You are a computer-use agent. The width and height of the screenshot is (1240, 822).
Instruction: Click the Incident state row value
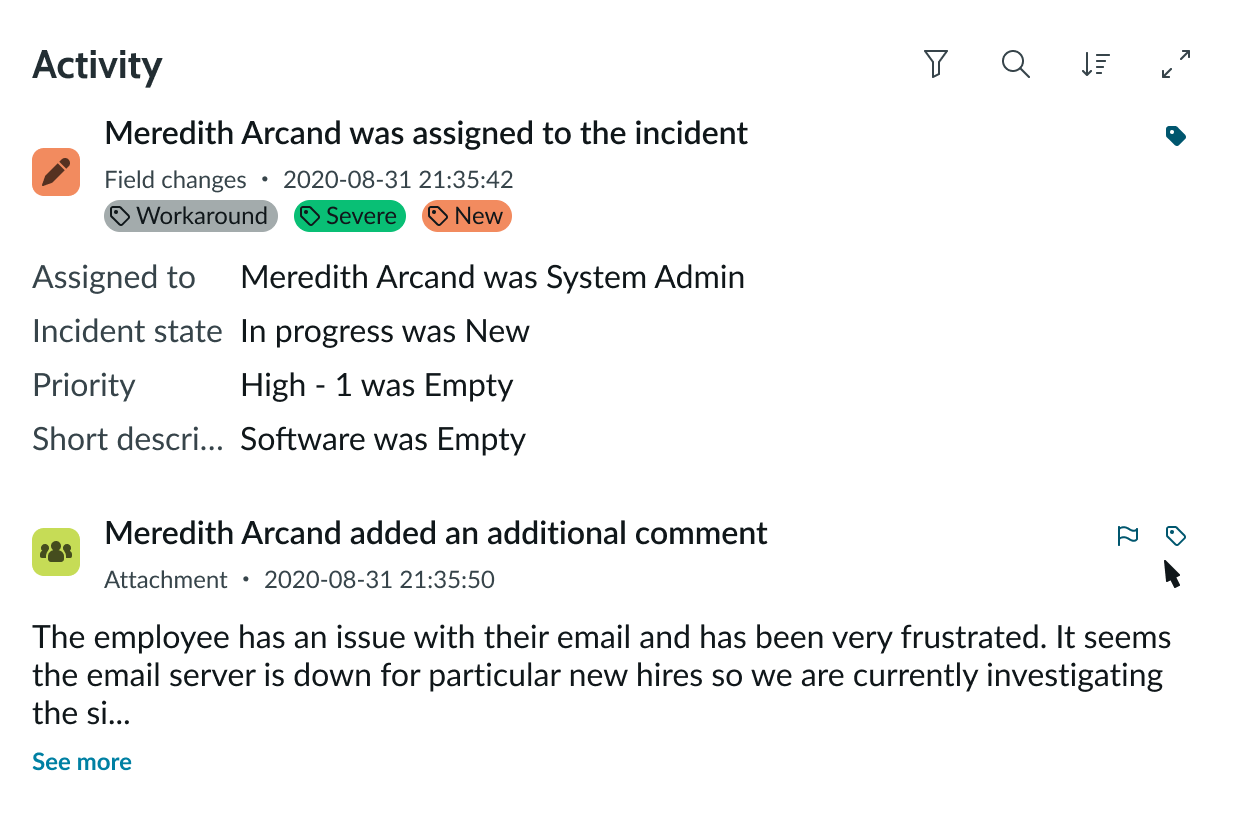pyautogui.click(x=385, y=331)
